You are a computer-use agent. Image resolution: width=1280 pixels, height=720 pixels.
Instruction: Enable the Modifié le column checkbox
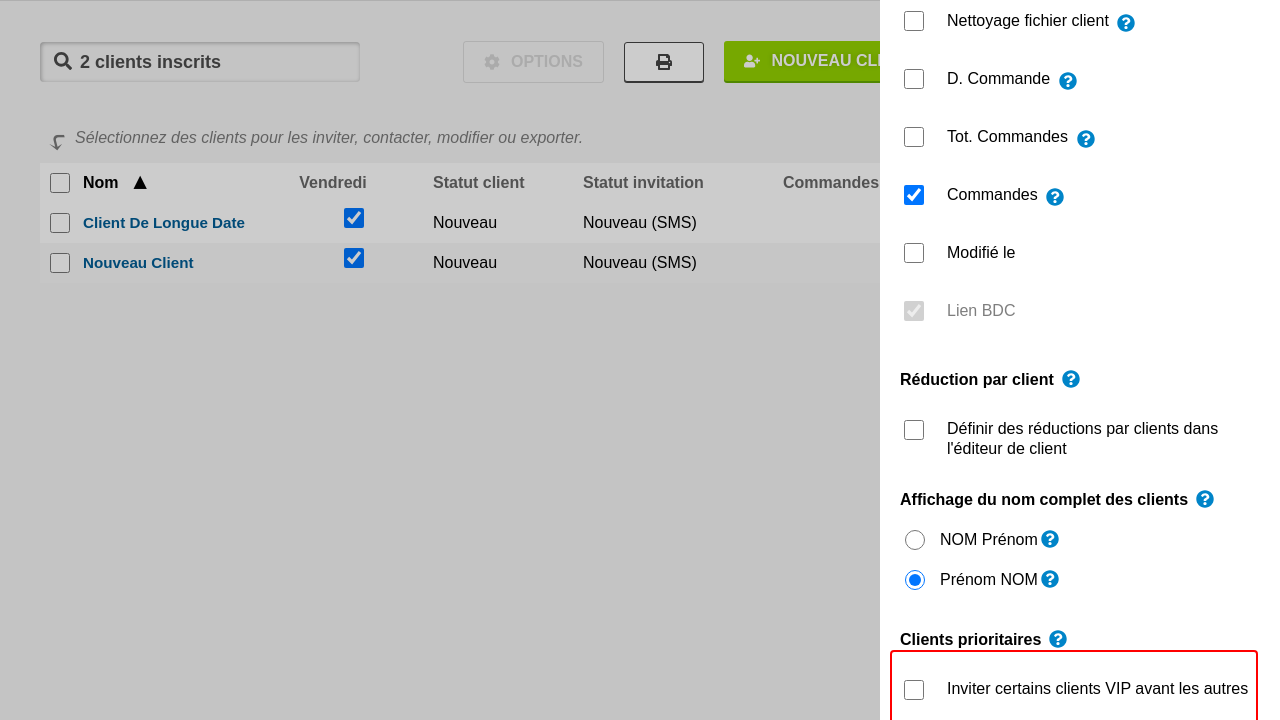click(914, 253)
